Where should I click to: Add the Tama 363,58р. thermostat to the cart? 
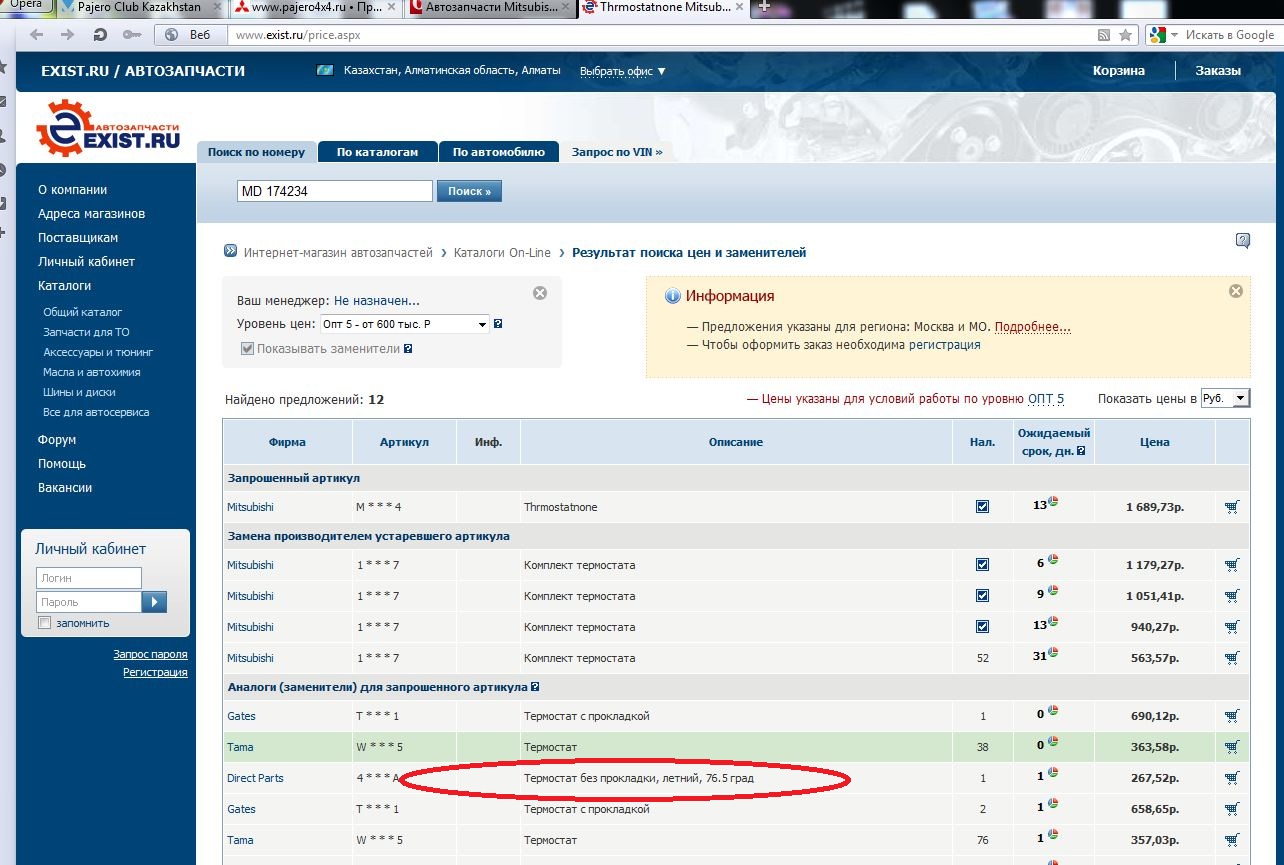tap(1231, 747)
